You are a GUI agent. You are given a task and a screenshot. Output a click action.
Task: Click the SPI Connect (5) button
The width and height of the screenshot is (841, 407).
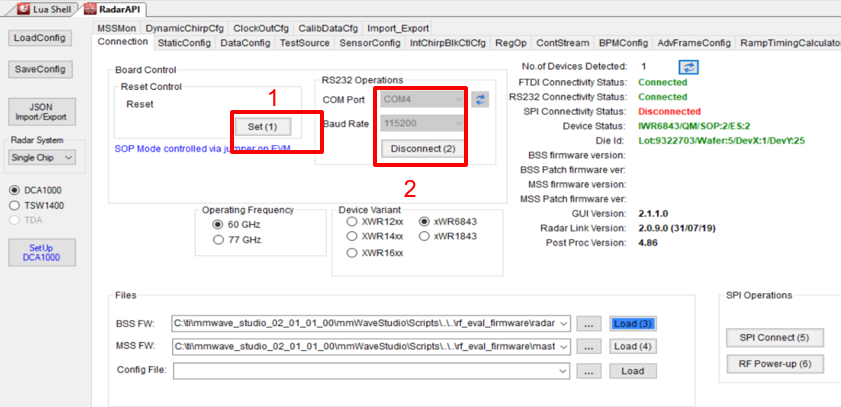[x=774, y=338]
